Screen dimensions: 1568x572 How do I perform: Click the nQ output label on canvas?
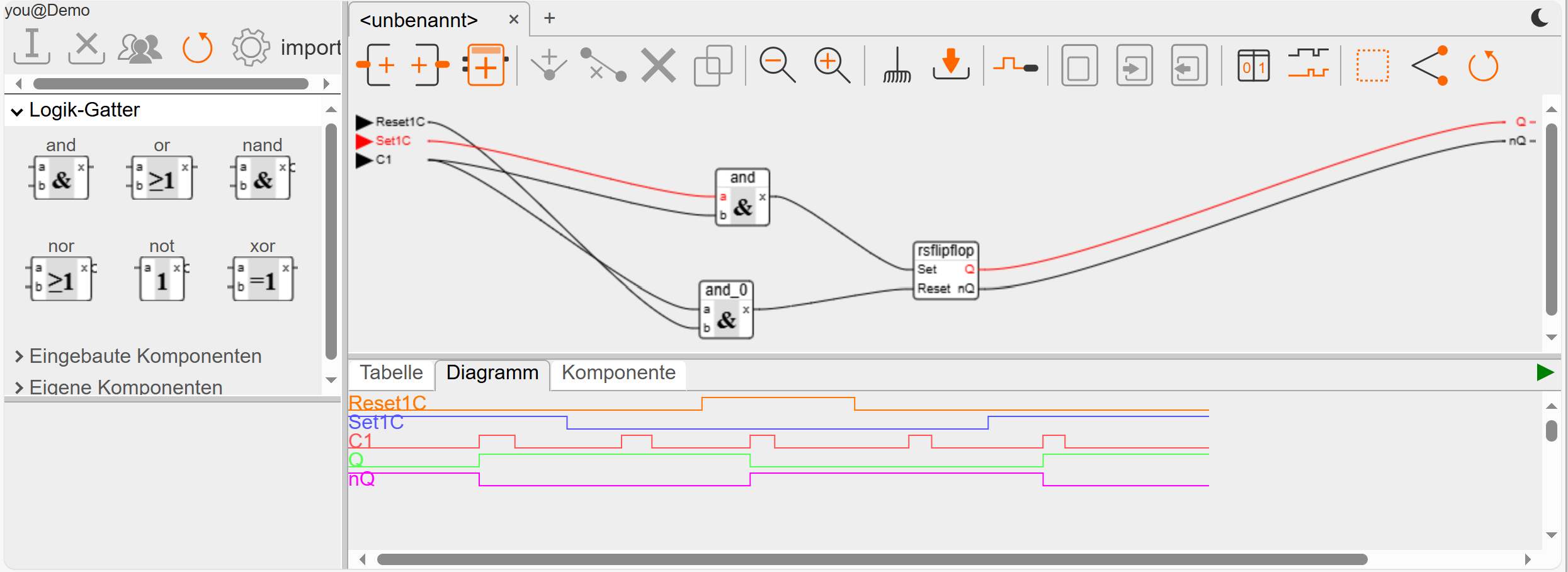point(1518,140)
